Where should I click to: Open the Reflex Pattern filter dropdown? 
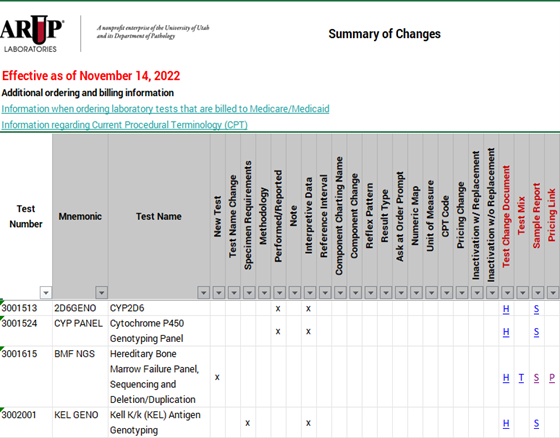click(371, 293)
